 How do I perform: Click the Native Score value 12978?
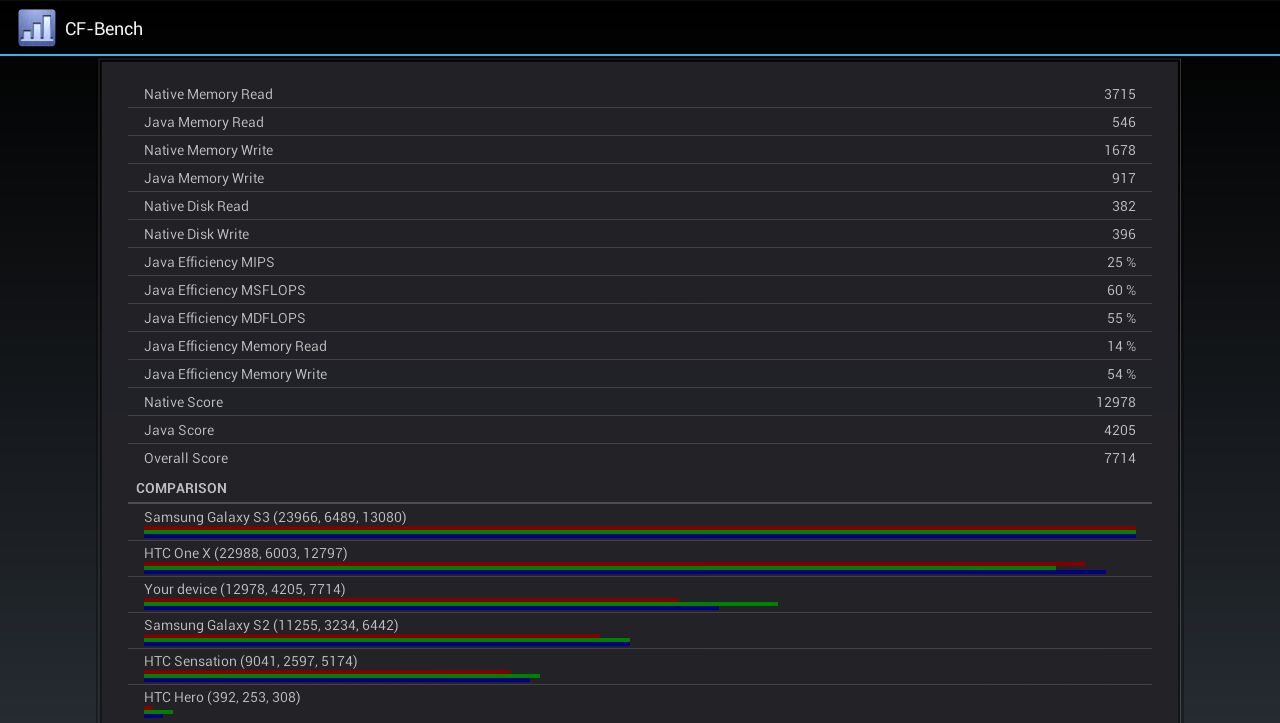coord(1116,402)
